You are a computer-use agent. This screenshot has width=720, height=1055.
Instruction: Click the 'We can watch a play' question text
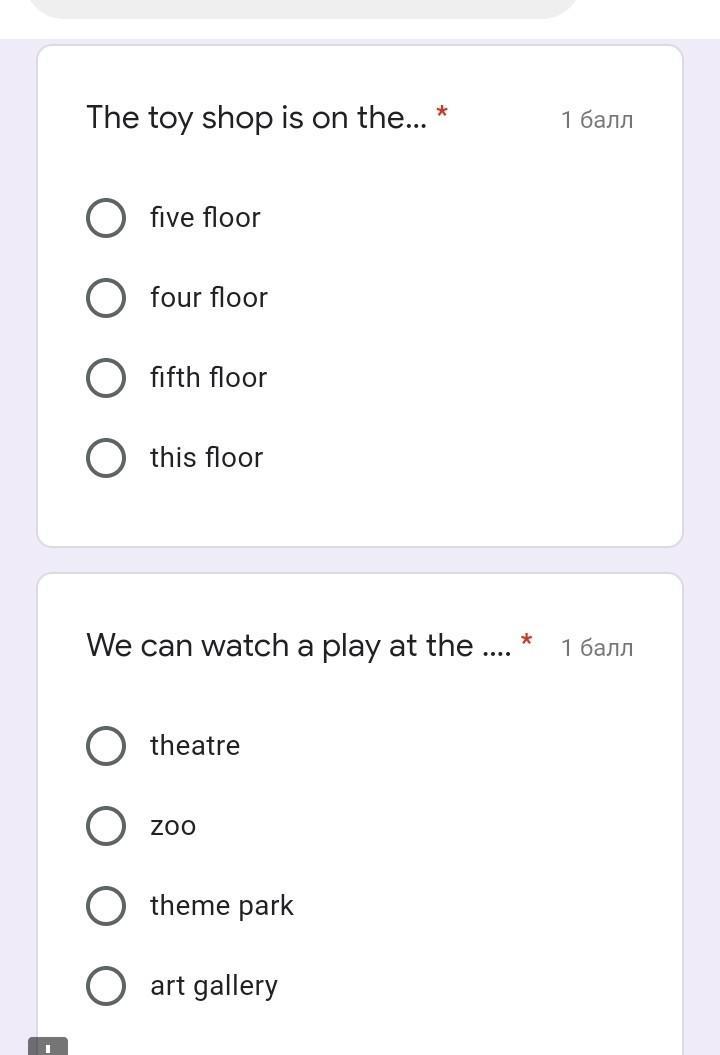coord(298,646)
